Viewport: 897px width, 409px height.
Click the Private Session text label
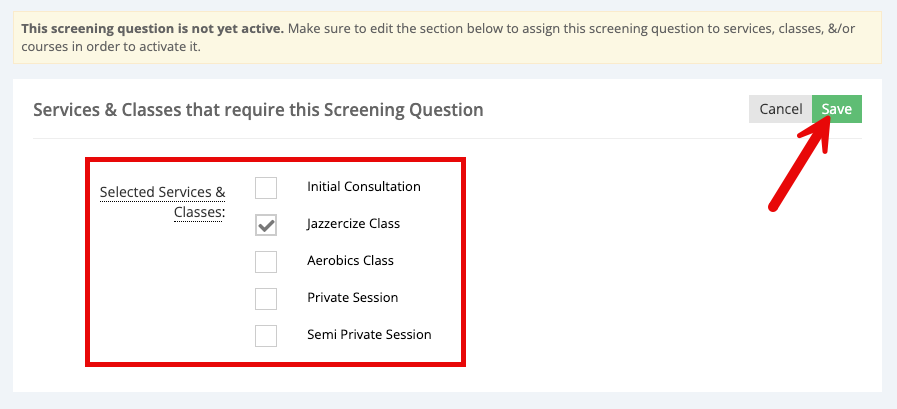click(352, 297)
